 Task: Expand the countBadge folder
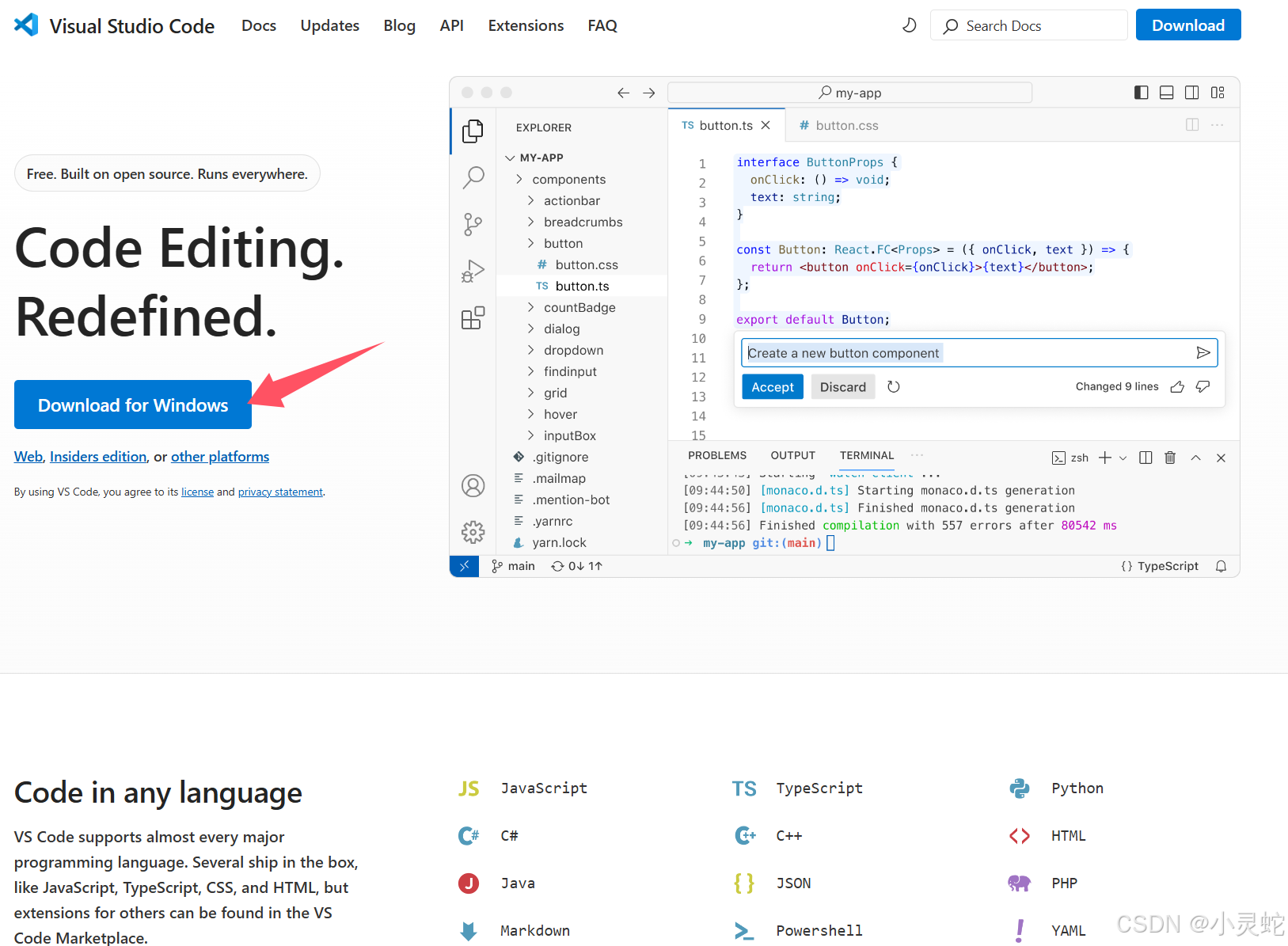point(531,307)
